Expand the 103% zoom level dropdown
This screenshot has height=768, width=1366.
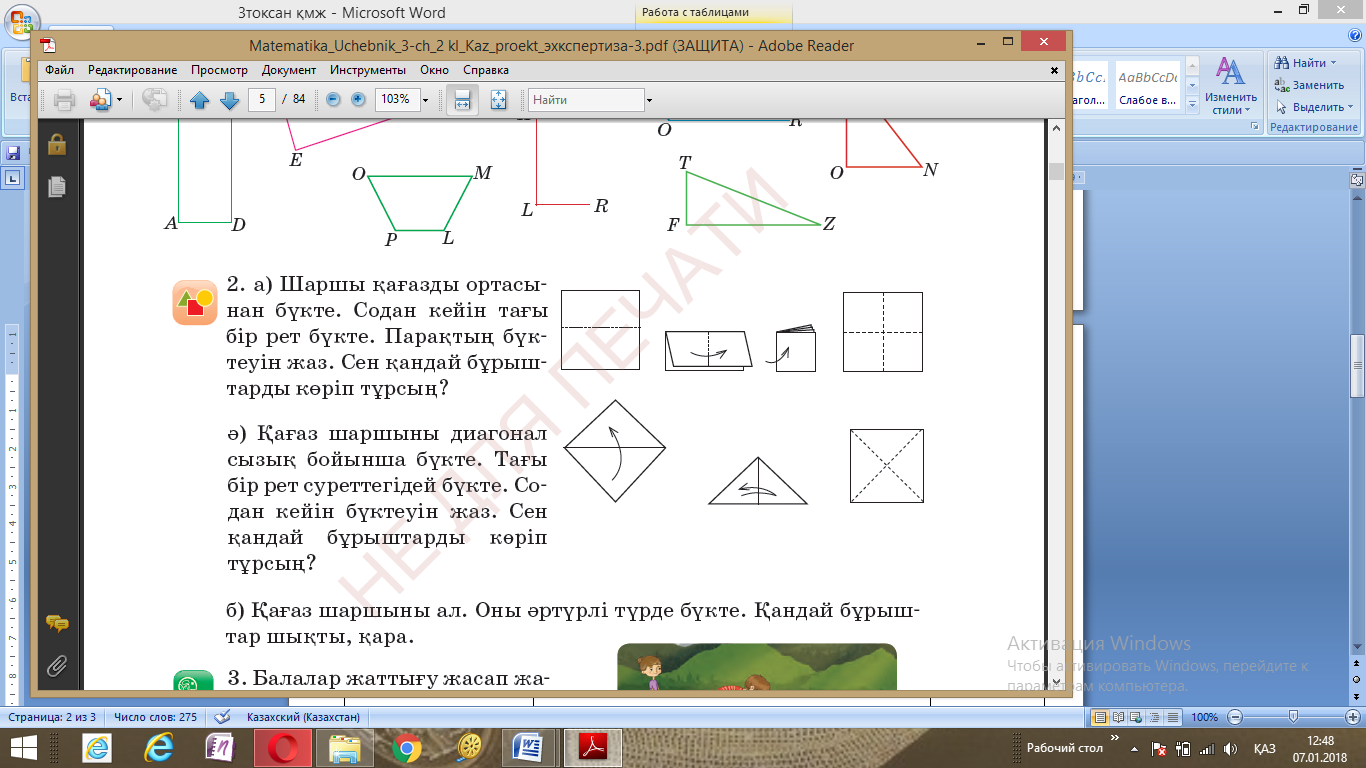(425, 100)
